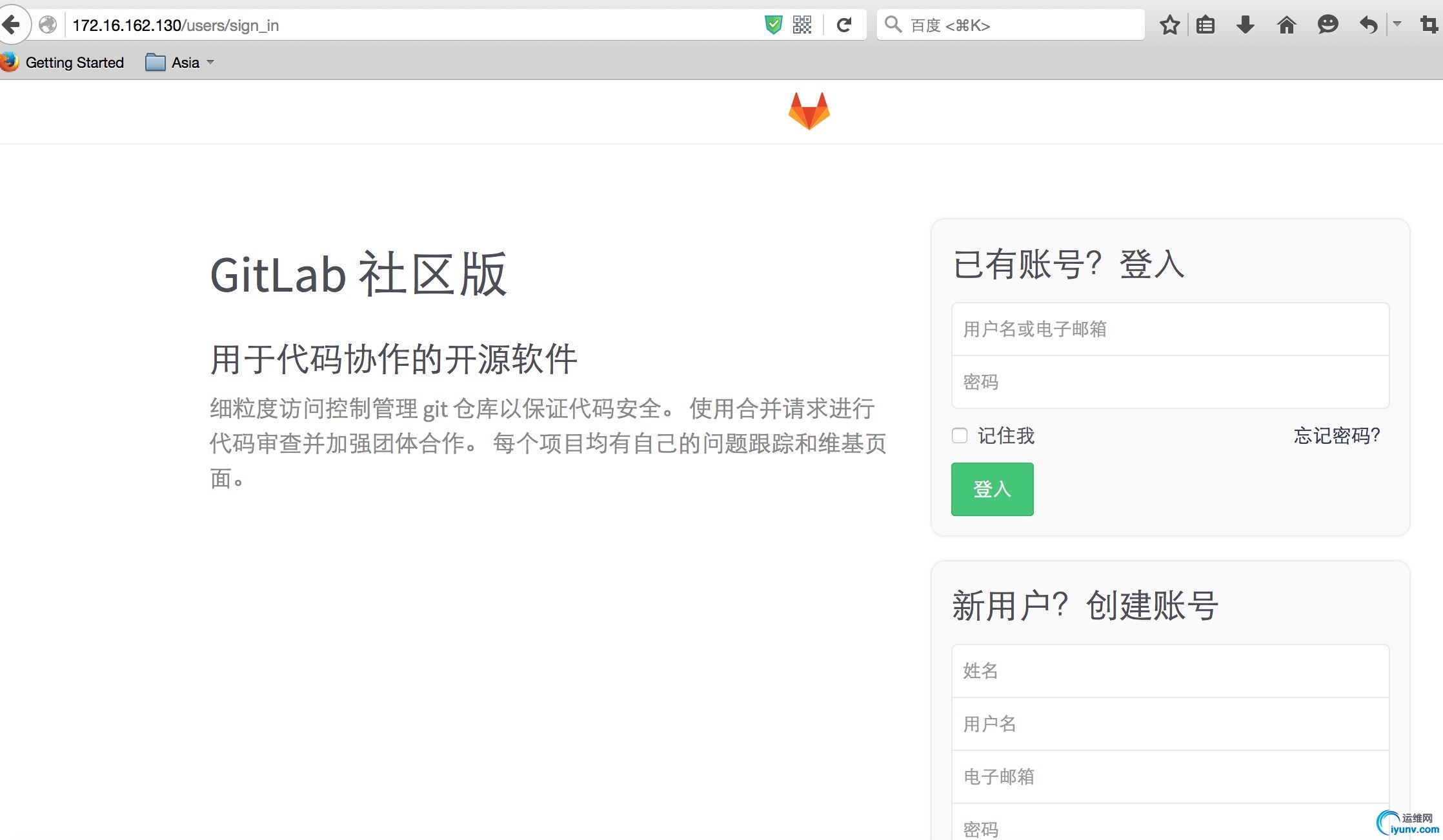Click the search magnifier icon
This screenshot has width=1443, height=840.
(893, 25)
